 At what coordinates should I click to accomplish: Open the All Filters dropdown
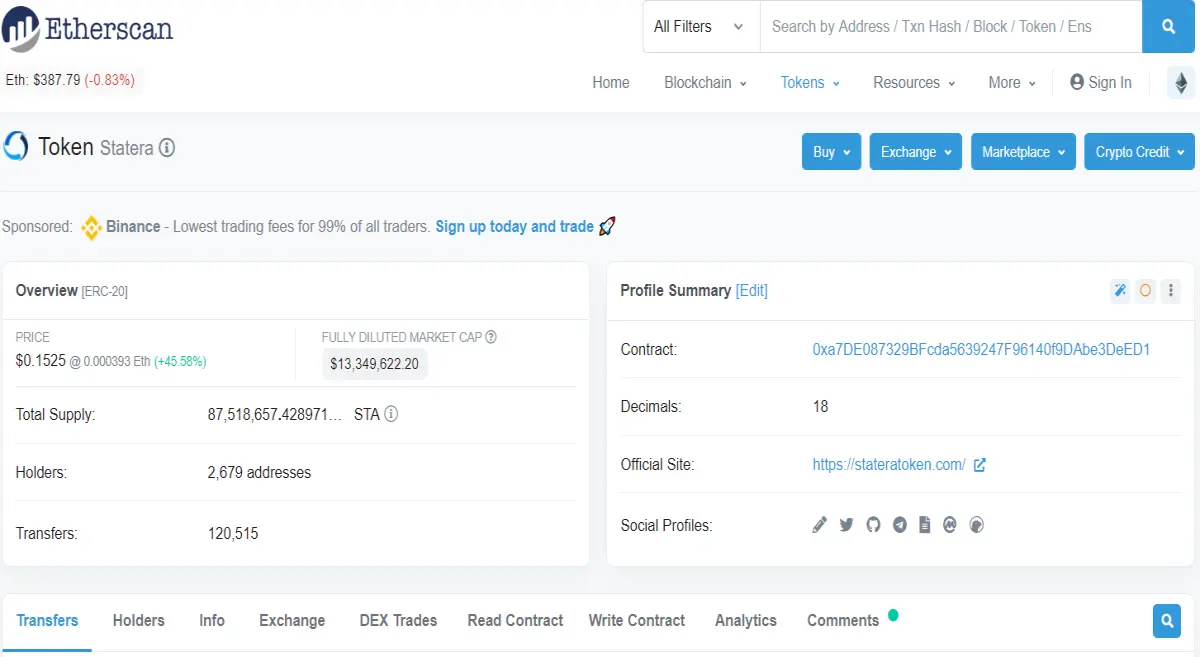pyautogui.click(x=701, y=27)
